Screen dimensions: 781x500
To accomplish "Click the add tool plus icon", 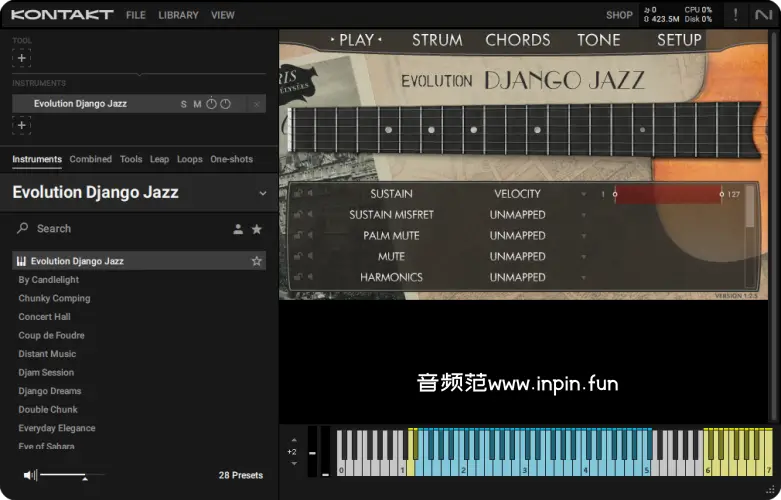I will click(22, 58).
